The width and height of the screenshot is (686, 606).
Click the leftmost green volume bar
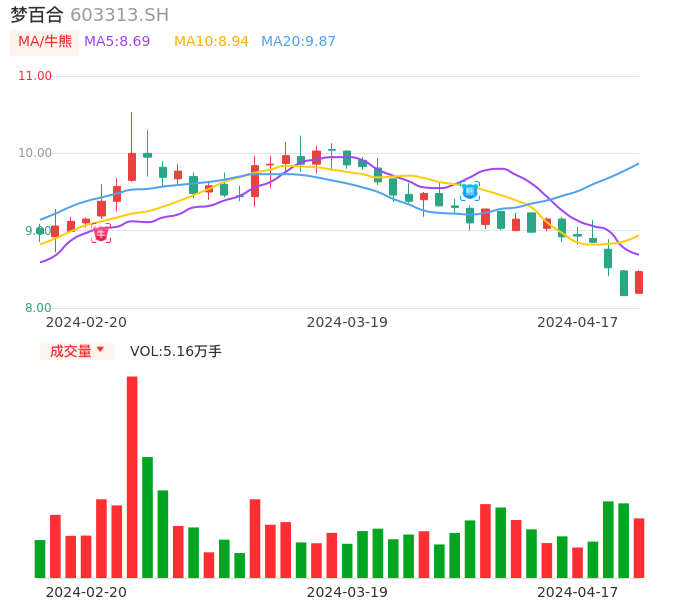coord(40,558)
